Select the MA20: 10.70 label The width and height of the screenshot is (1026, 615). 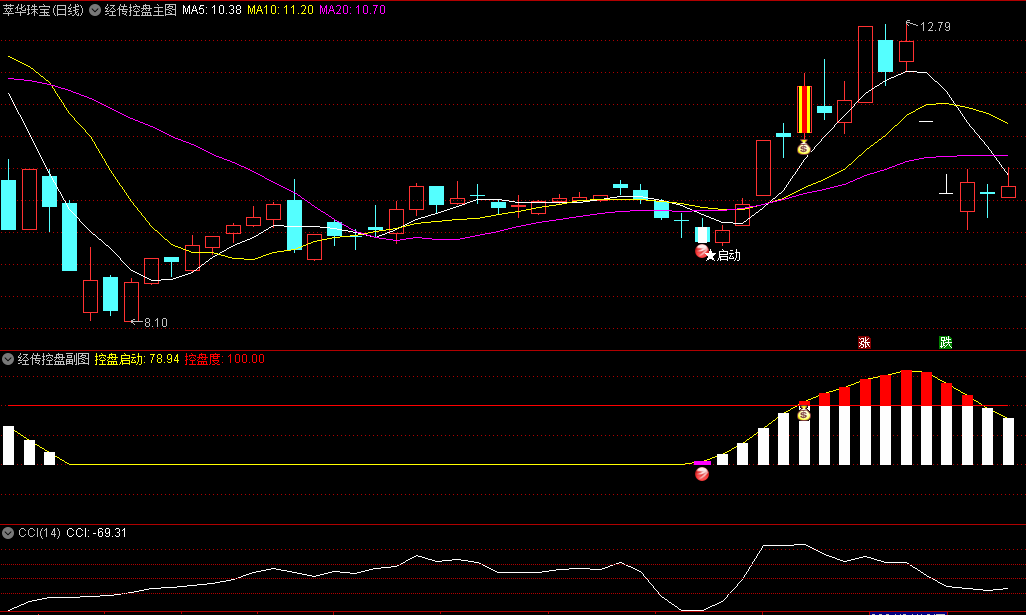[x=352, y=10]
